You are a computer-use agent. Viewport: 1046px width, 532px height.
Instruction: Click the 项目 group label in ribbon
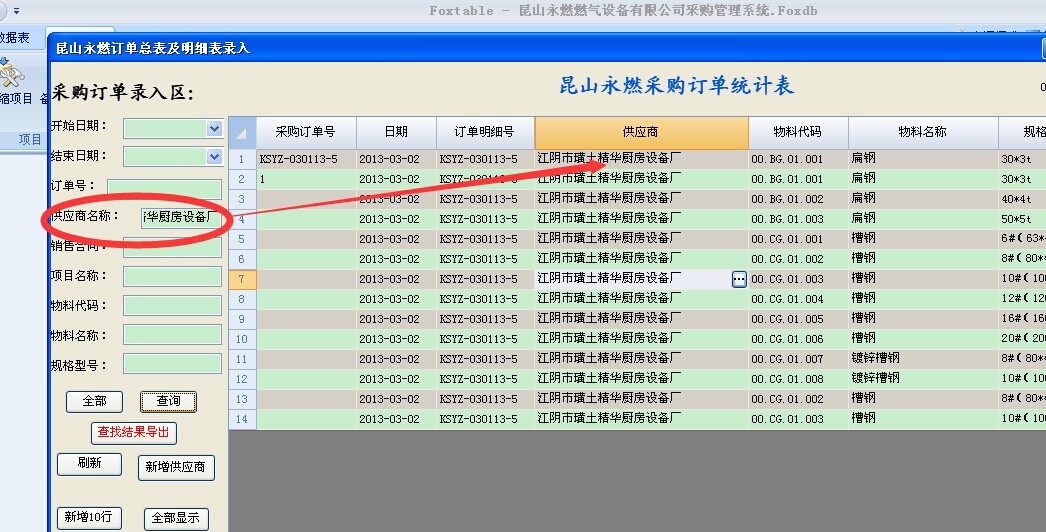pyautogui.click(x=30, y=140)
